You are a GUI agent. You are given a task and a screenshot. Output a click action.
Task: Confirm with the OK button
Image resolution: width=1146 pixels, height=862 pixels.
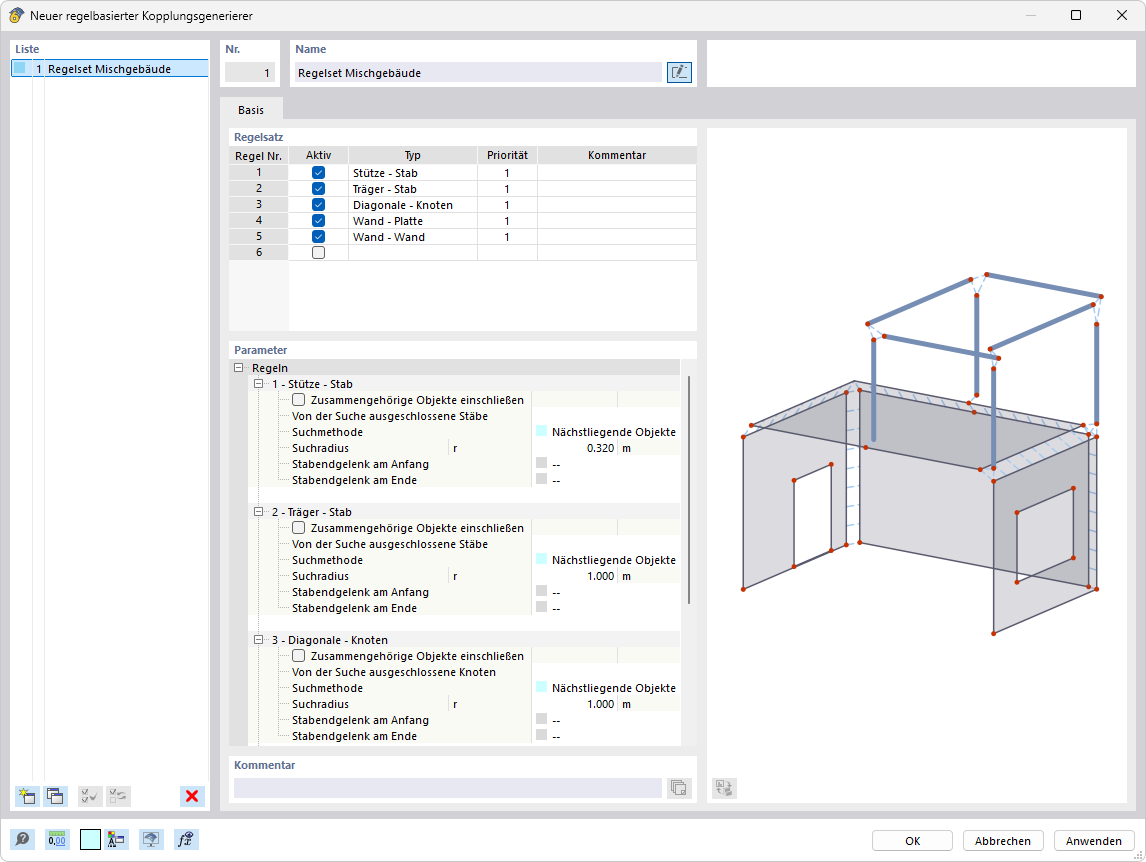coord(912,841)
